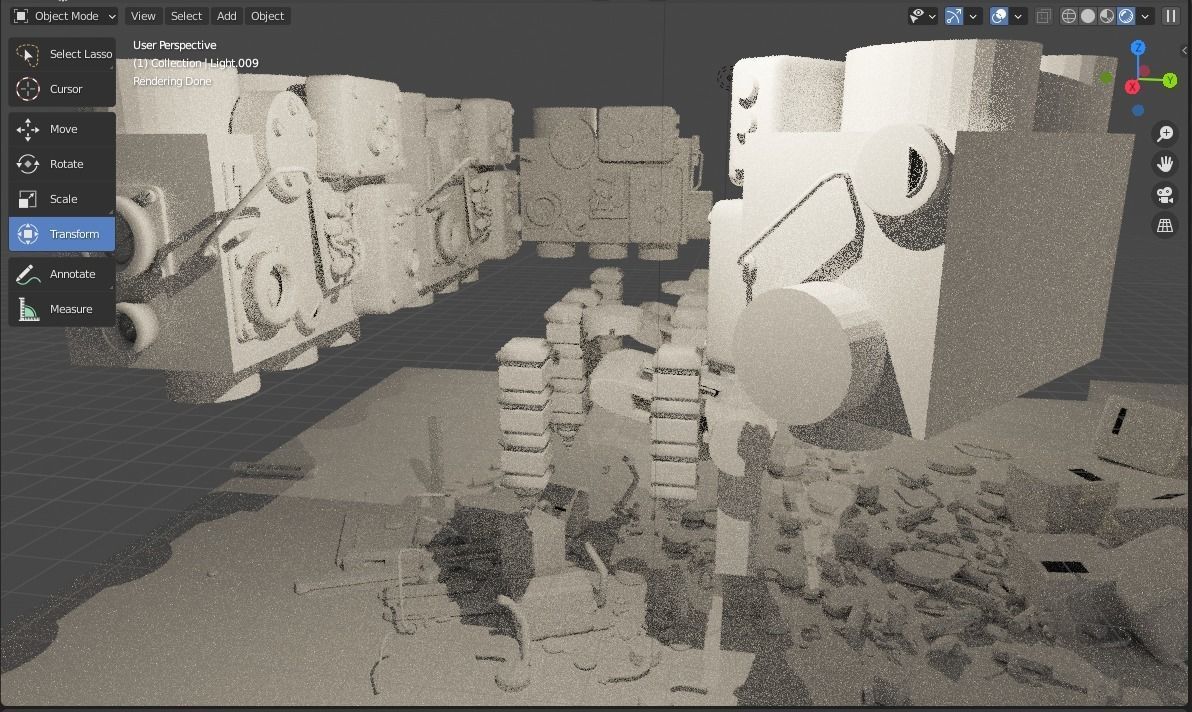
Task: Click the active Transform tool
Action: (62, 234)
